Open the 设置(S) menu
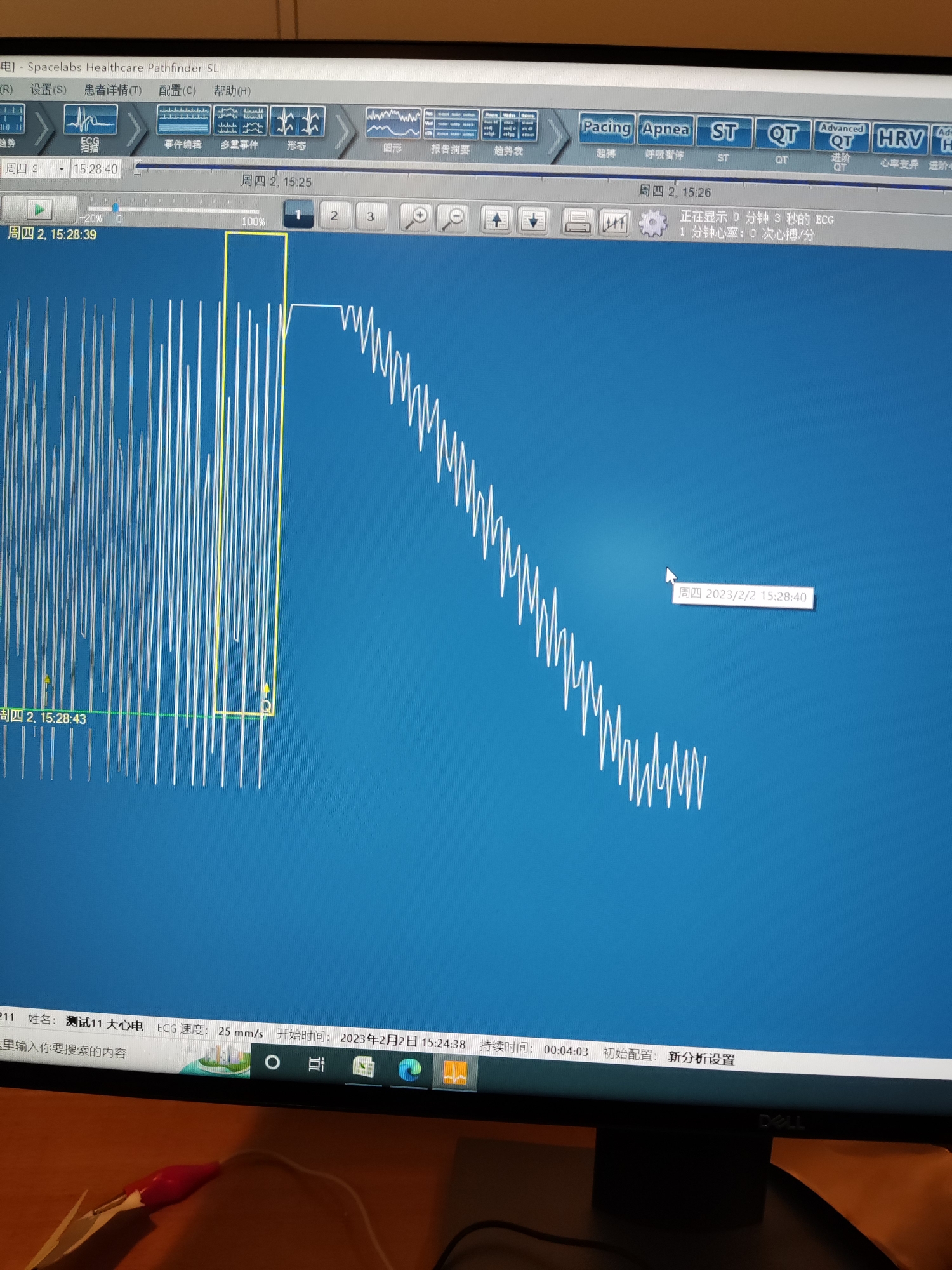 click(48, 90)
